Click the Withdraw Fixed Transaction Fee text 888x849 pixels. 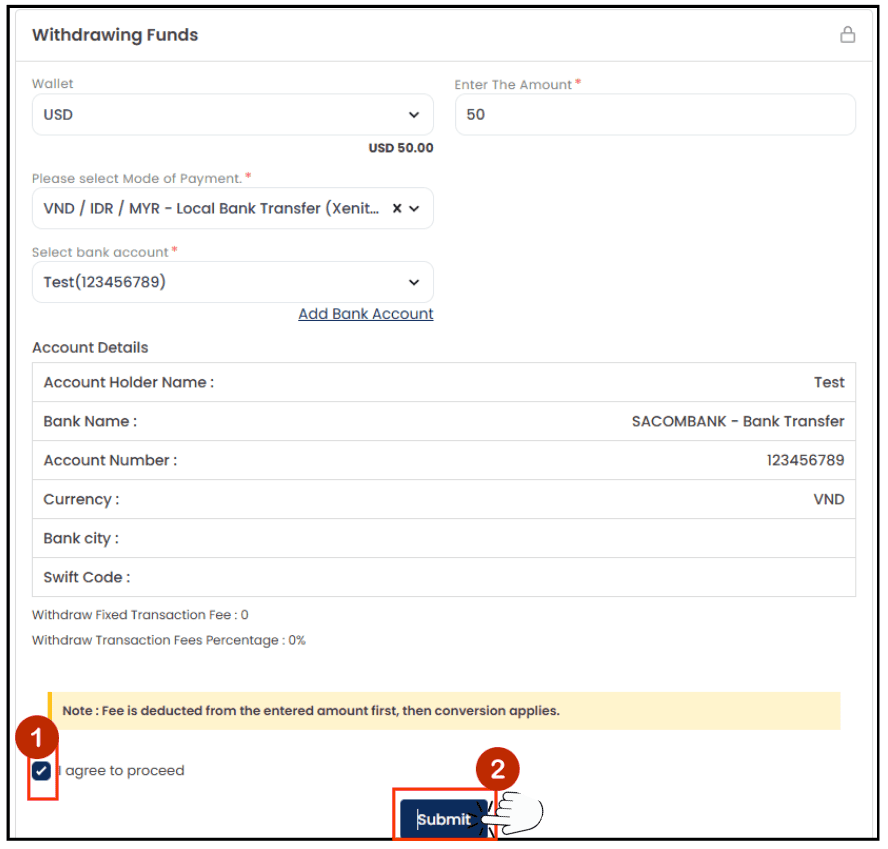(140, 615)
